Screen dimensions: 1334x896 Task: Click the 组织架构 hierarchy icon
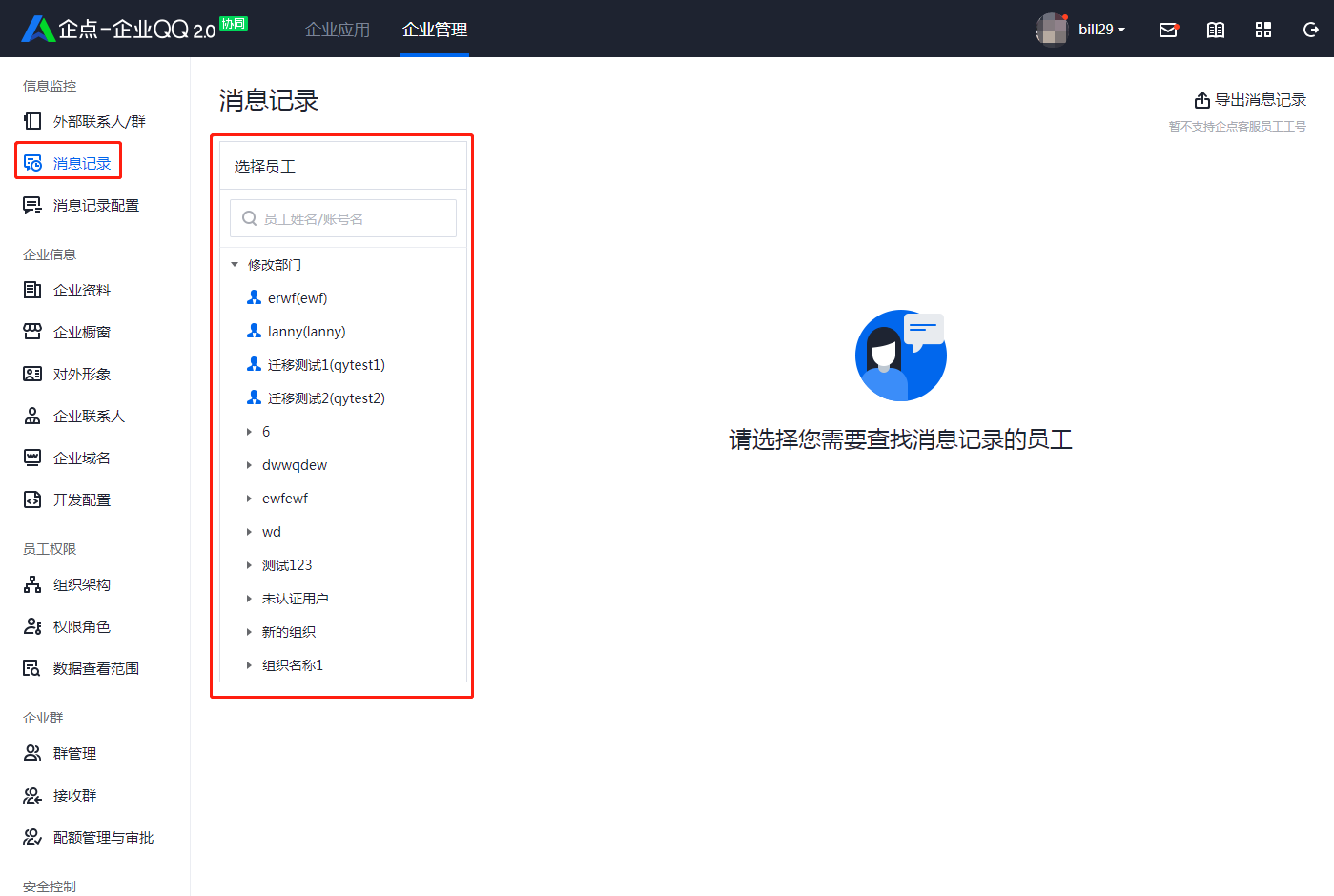point(32,584)
